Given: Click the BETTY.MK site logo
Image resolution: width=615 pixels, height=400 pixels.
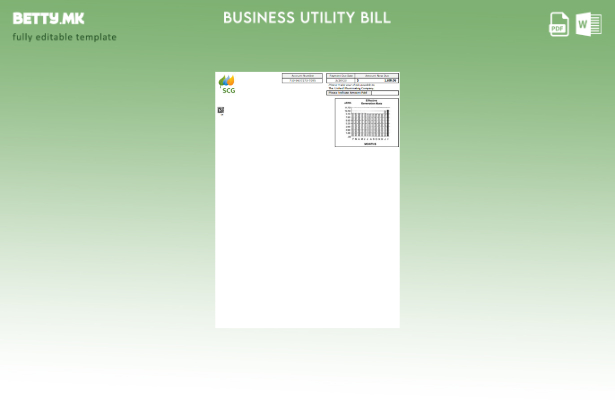Looking at the screenshot, I should (x=48, y=18).
